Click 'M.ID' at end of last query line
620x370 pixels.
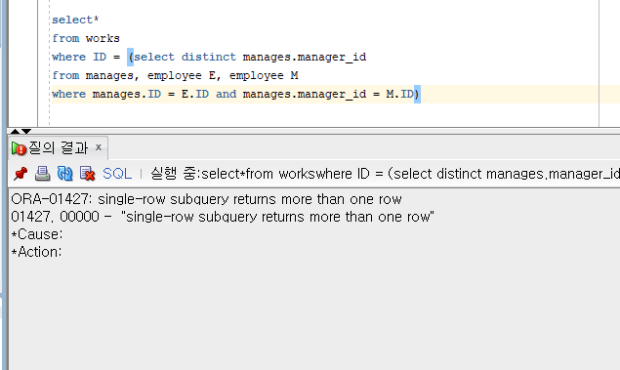[x=400, y=94]
